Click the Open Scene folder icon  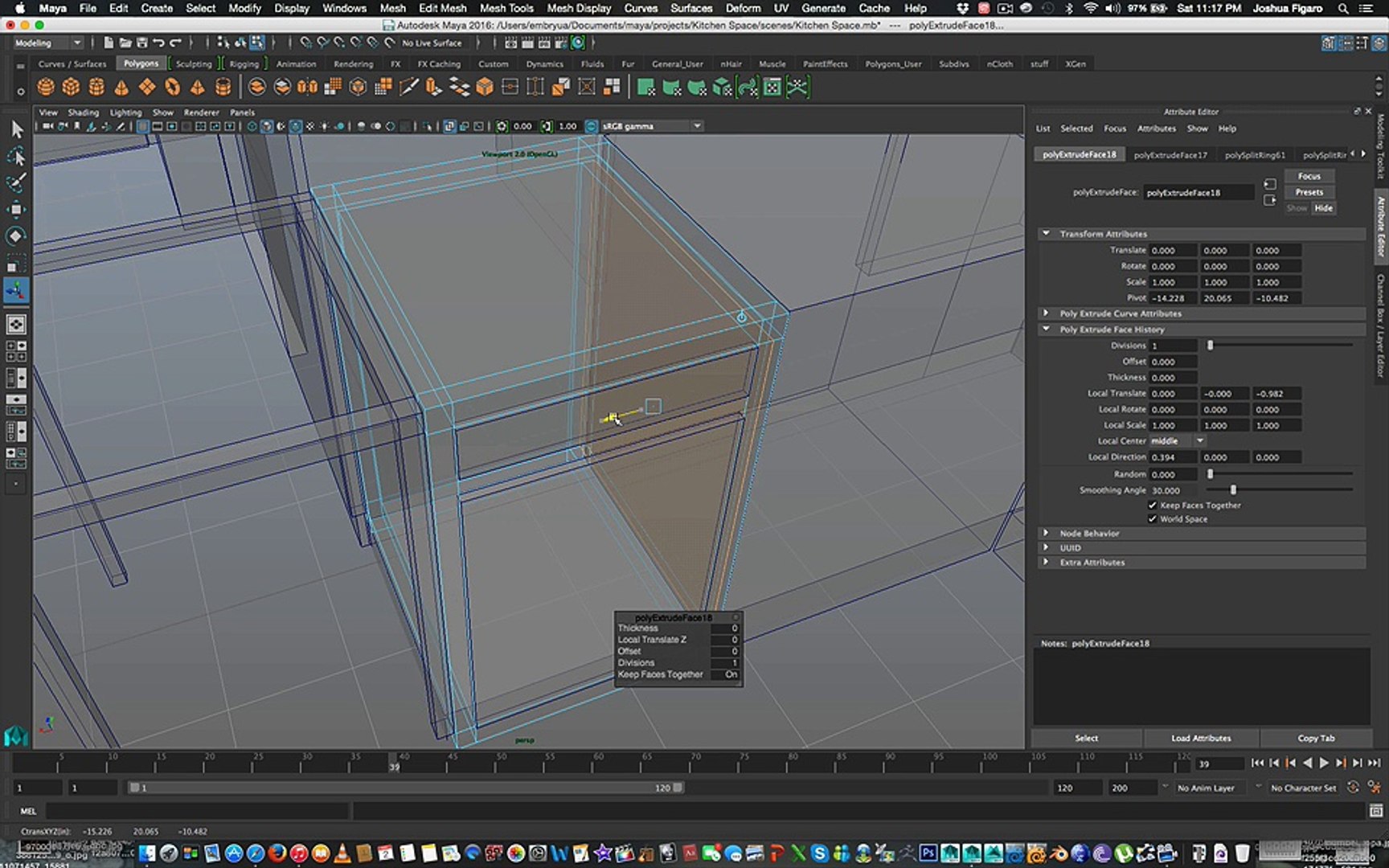tap(125, 43)
